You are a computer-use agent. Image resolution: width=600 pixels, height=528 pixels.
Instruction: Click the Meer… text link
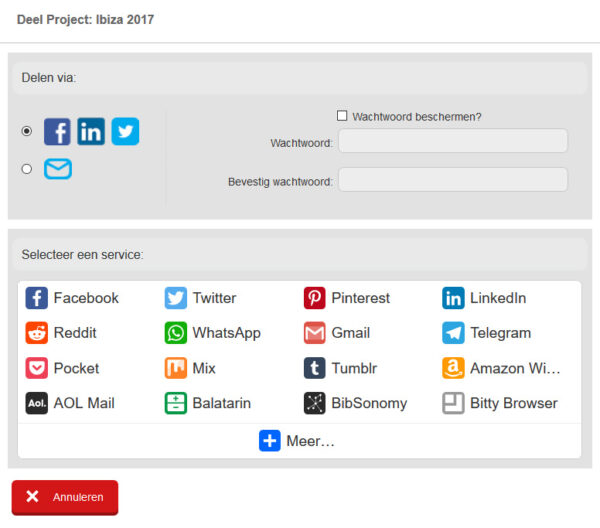tap(310, 441)
